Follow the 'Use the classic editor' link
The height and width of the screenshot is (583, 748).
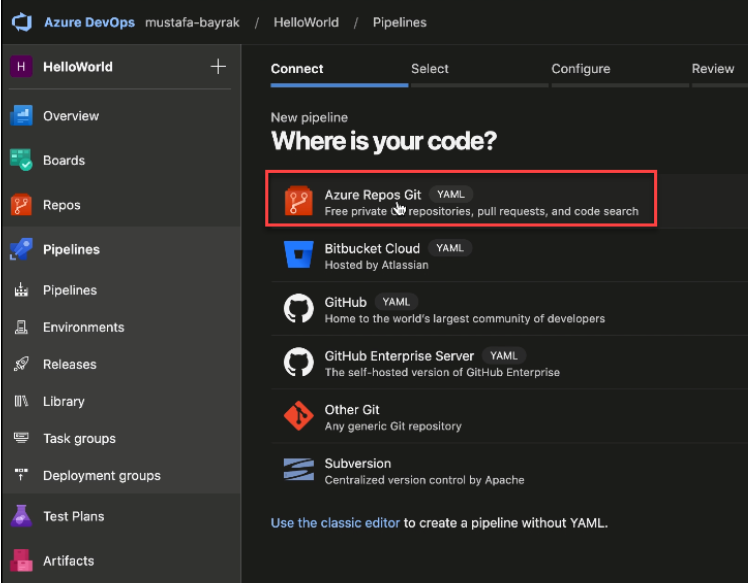point(335,523)
